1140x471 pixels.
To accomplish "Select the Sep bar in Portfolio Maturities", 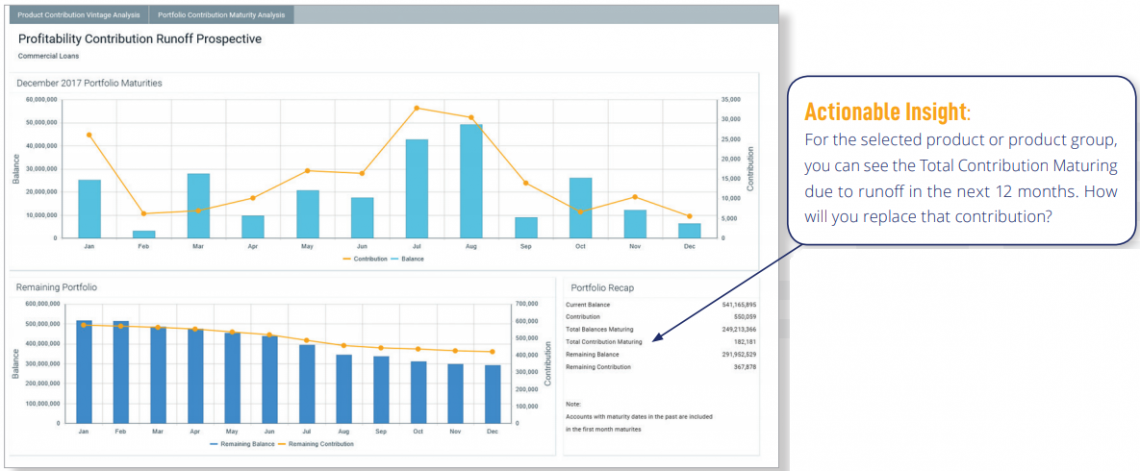I will (x=526, y=228).
